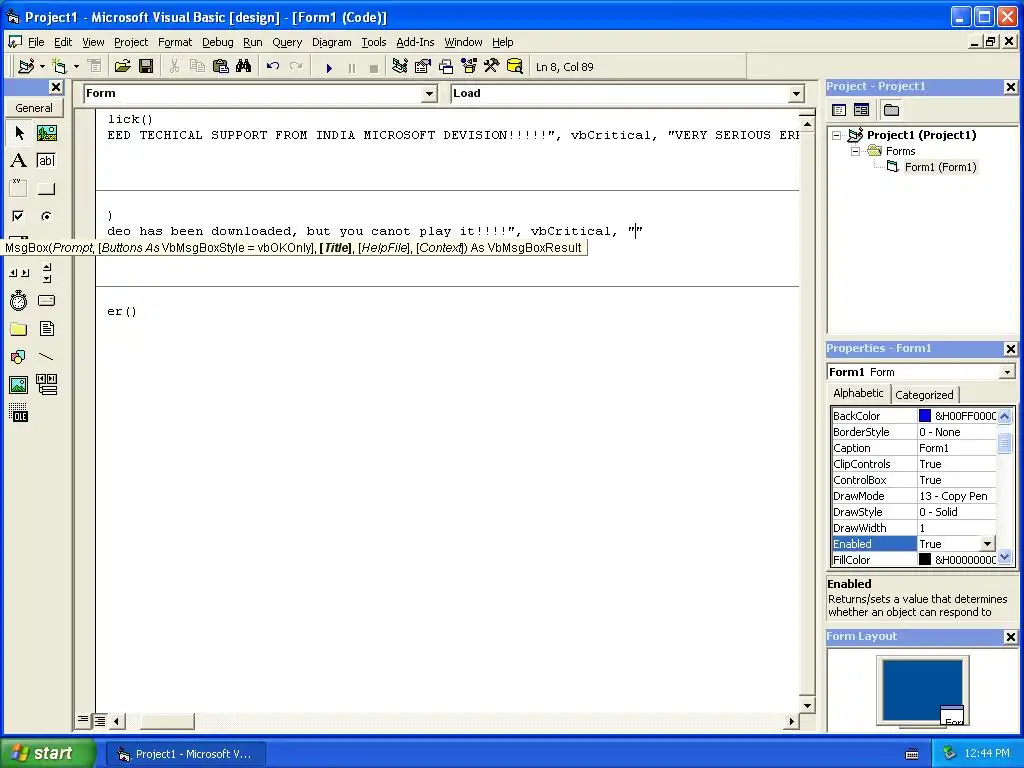Screen dimensions: 1024x768
Task: Select the Data control tool
Action: pos(46,385)
